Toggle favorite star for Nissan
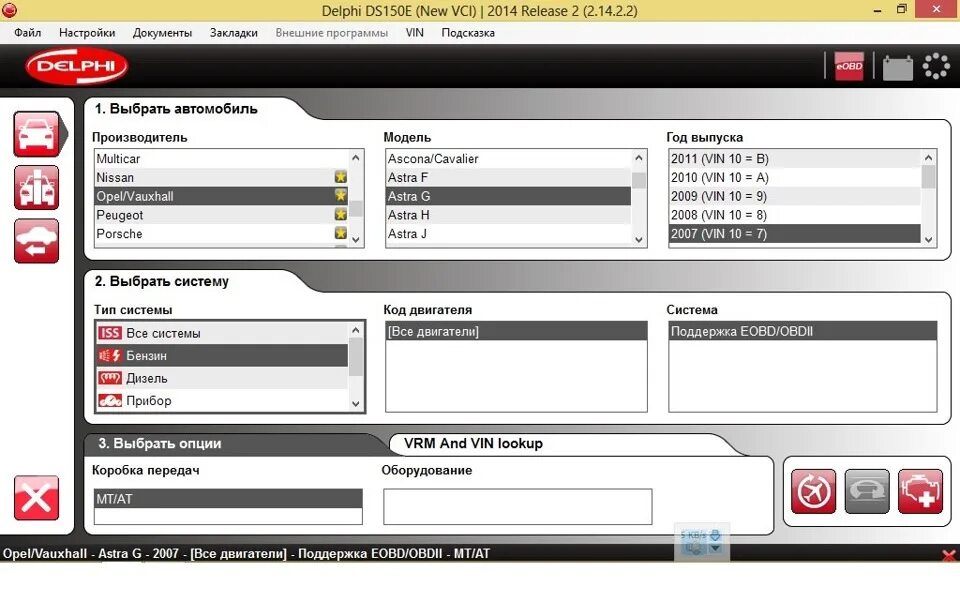This screenshot has width=960, height=602. [340, 177]
